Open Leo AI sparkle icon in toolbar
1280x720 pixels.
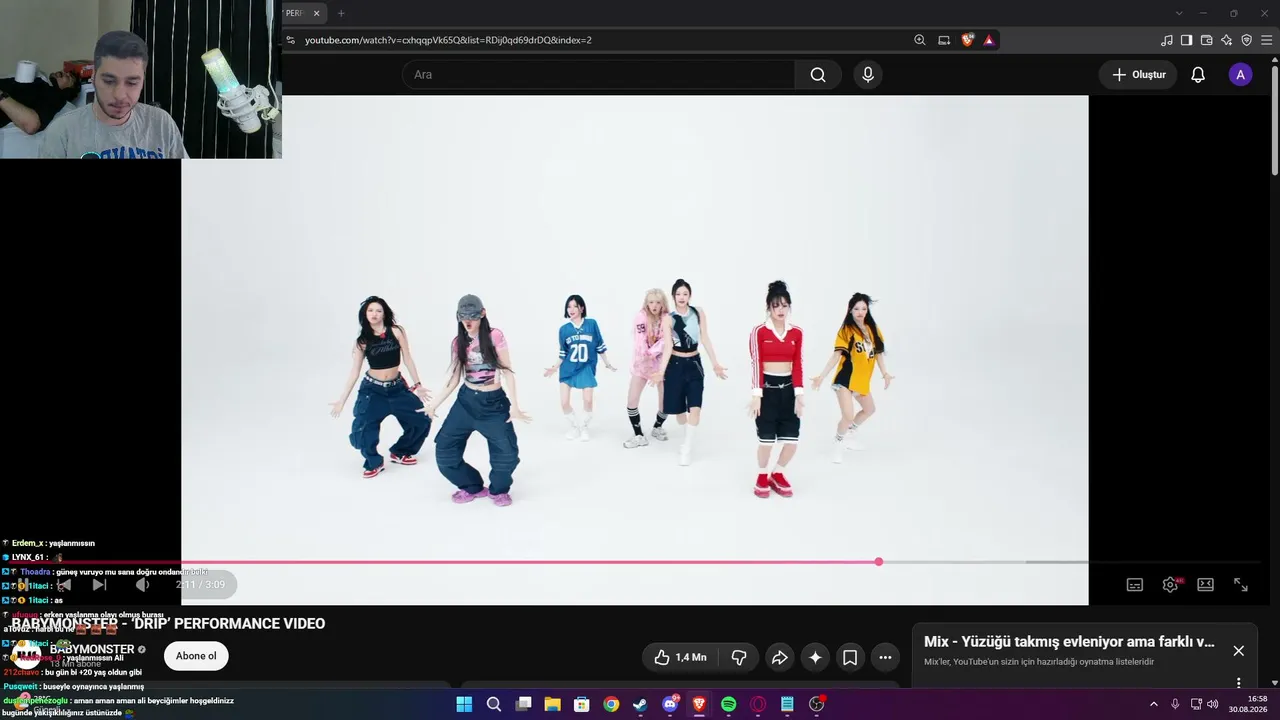click(x=1226, y=40)
